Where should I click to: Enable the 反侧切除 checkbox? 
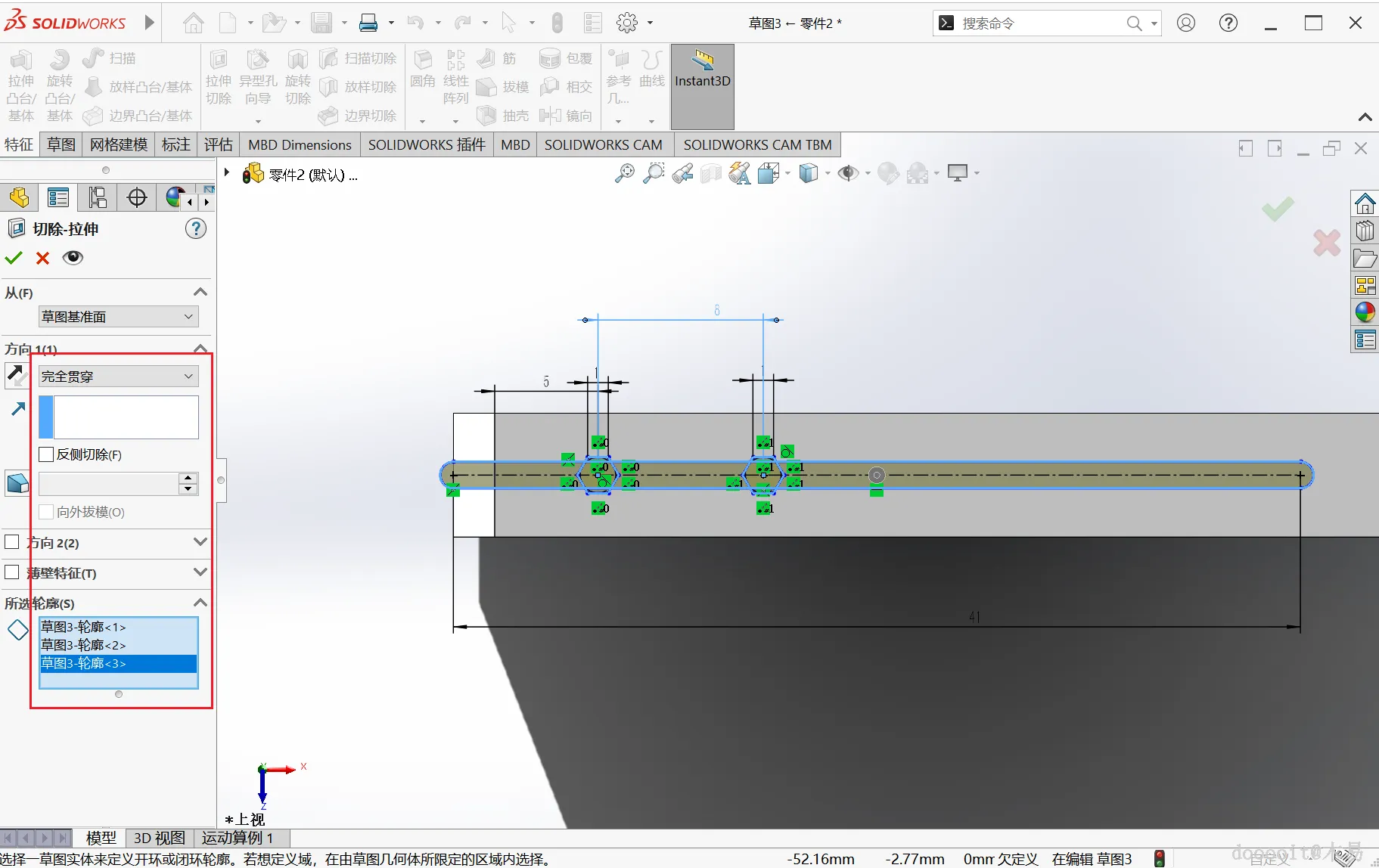(47, 454)
